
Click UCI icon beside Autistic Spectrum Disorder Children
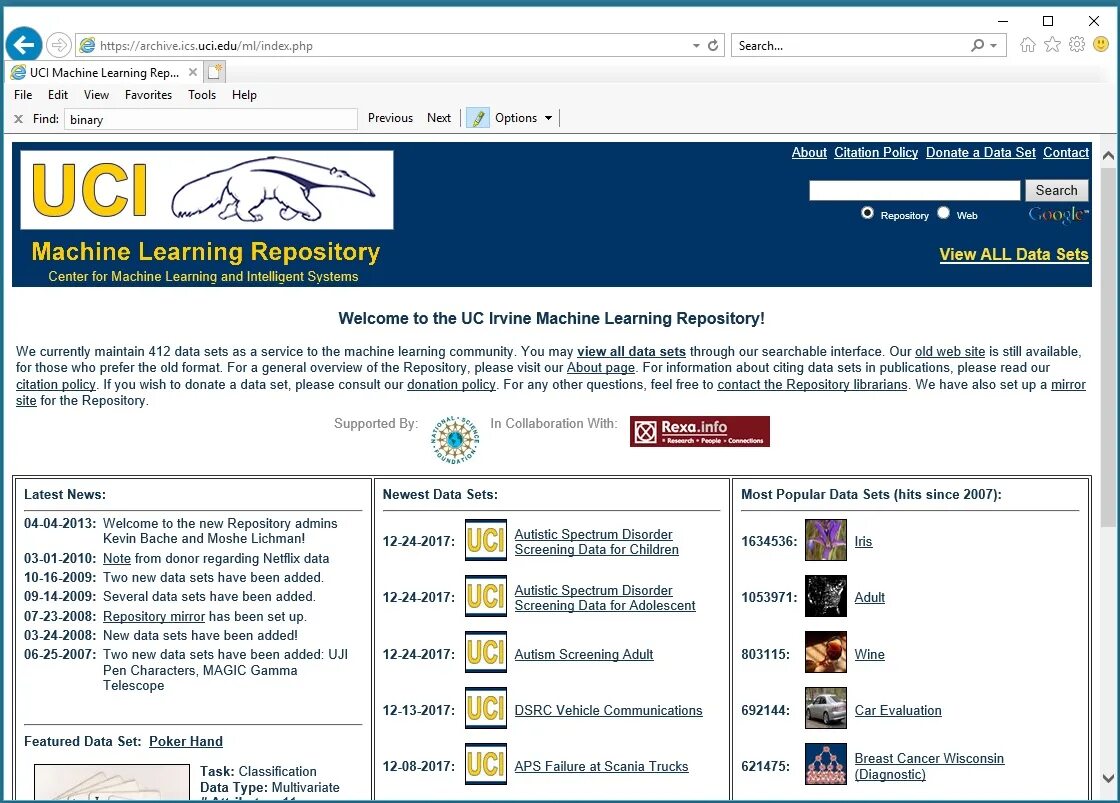tap(486, 540)
